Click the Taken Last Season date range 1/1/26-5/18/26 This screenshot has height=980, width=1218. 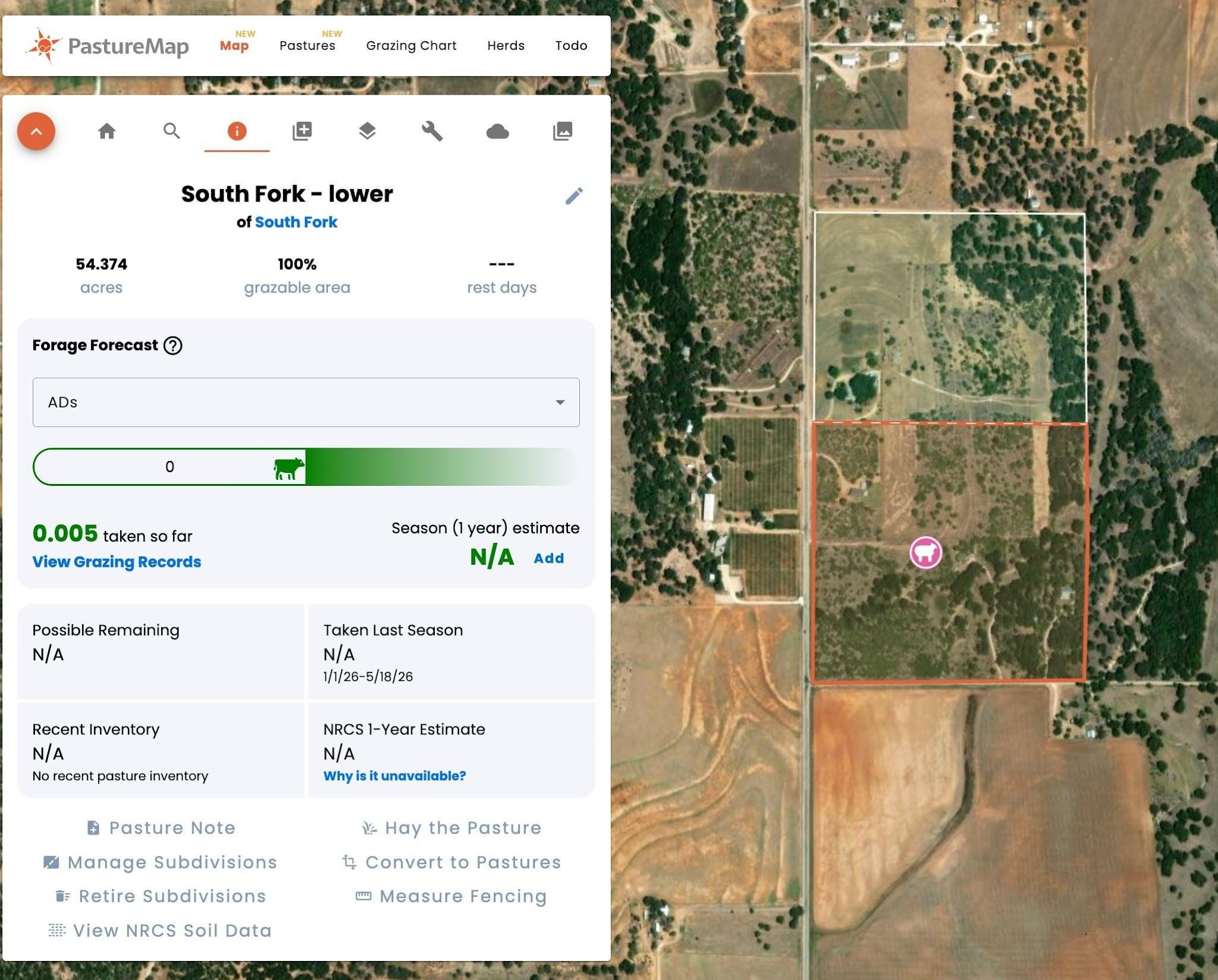point(368,677)
